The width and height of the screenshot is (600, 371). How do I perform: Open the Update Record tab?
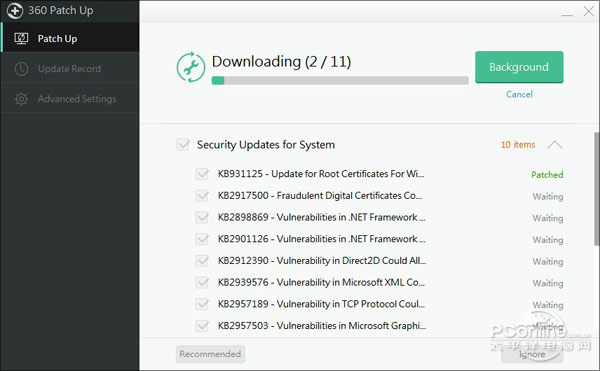(70, 69)
